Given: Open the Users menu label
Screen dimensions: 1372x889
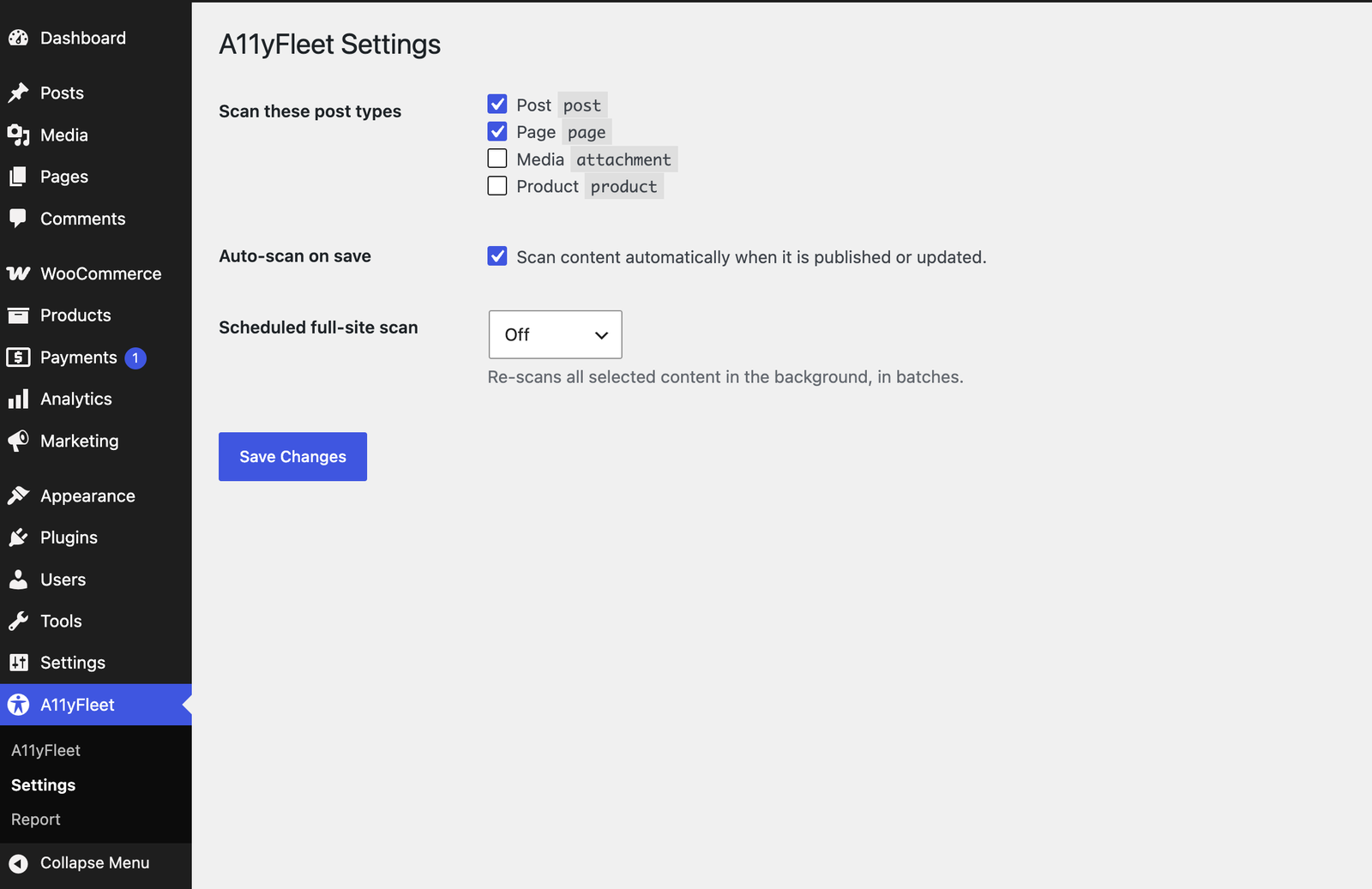Looking at the screenshot, I should (x=63, y=580).
